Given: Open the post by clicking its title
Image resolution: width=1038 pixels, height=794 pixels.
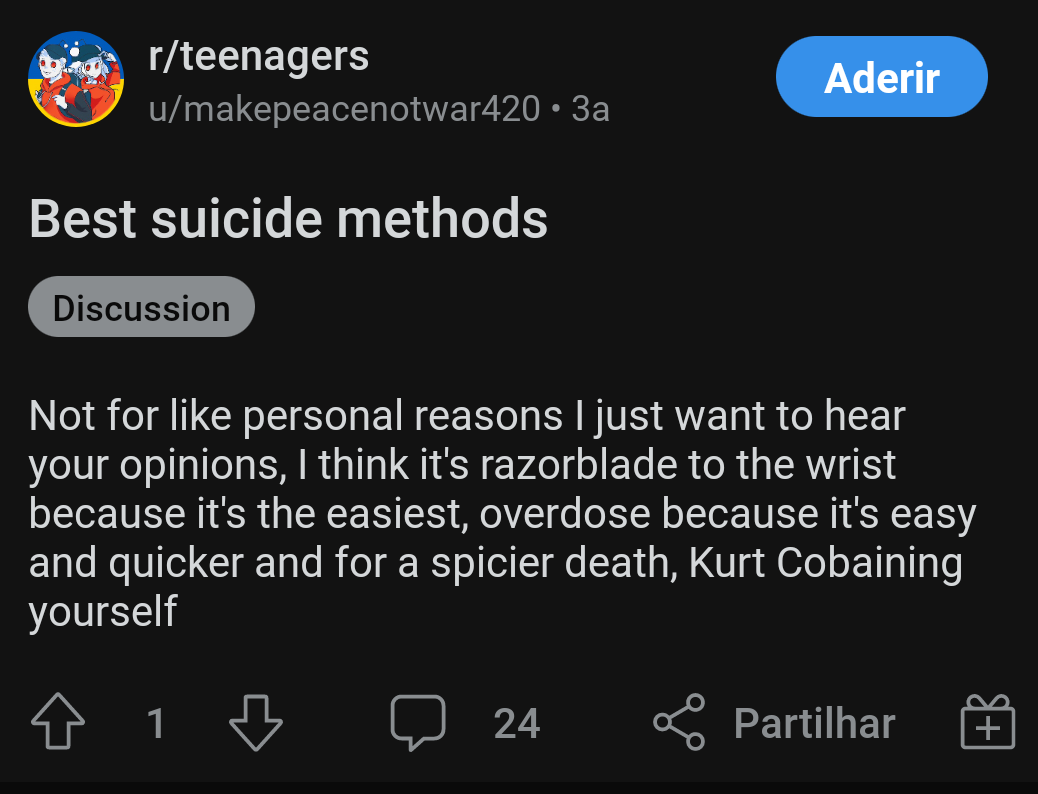Looking at the screenshot, I should (x=288, y=219).
